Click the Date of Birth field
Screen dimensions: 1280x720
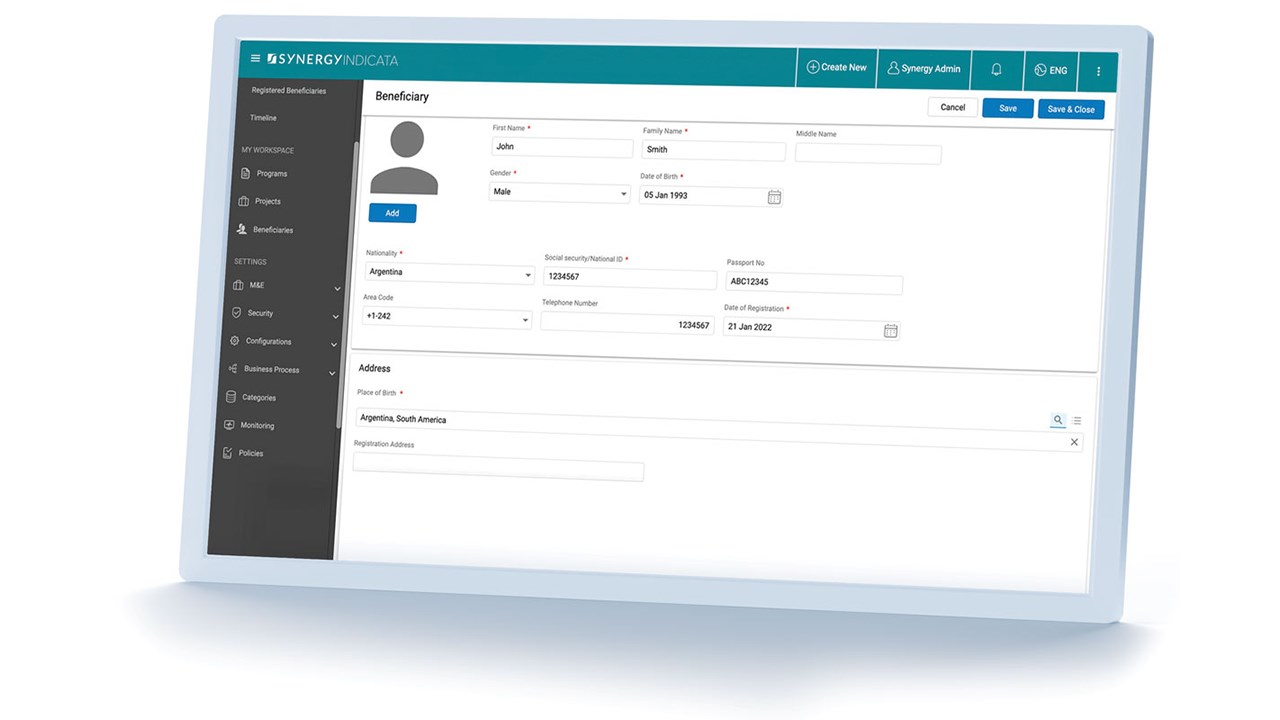pos(710,196)
